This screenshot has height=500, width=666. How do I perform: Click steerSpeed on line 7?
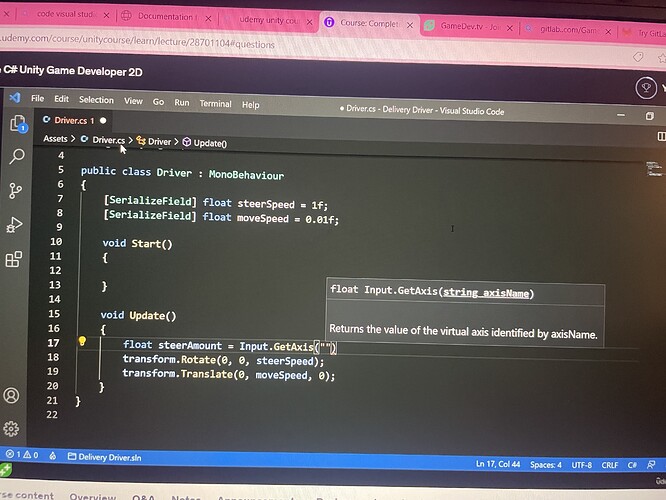tap(265, 204)
